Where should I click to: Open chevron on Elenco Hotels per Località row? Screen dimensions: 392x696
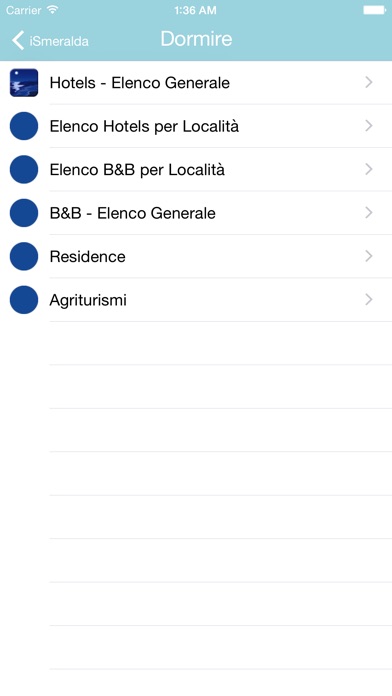(x=368, y=126)
